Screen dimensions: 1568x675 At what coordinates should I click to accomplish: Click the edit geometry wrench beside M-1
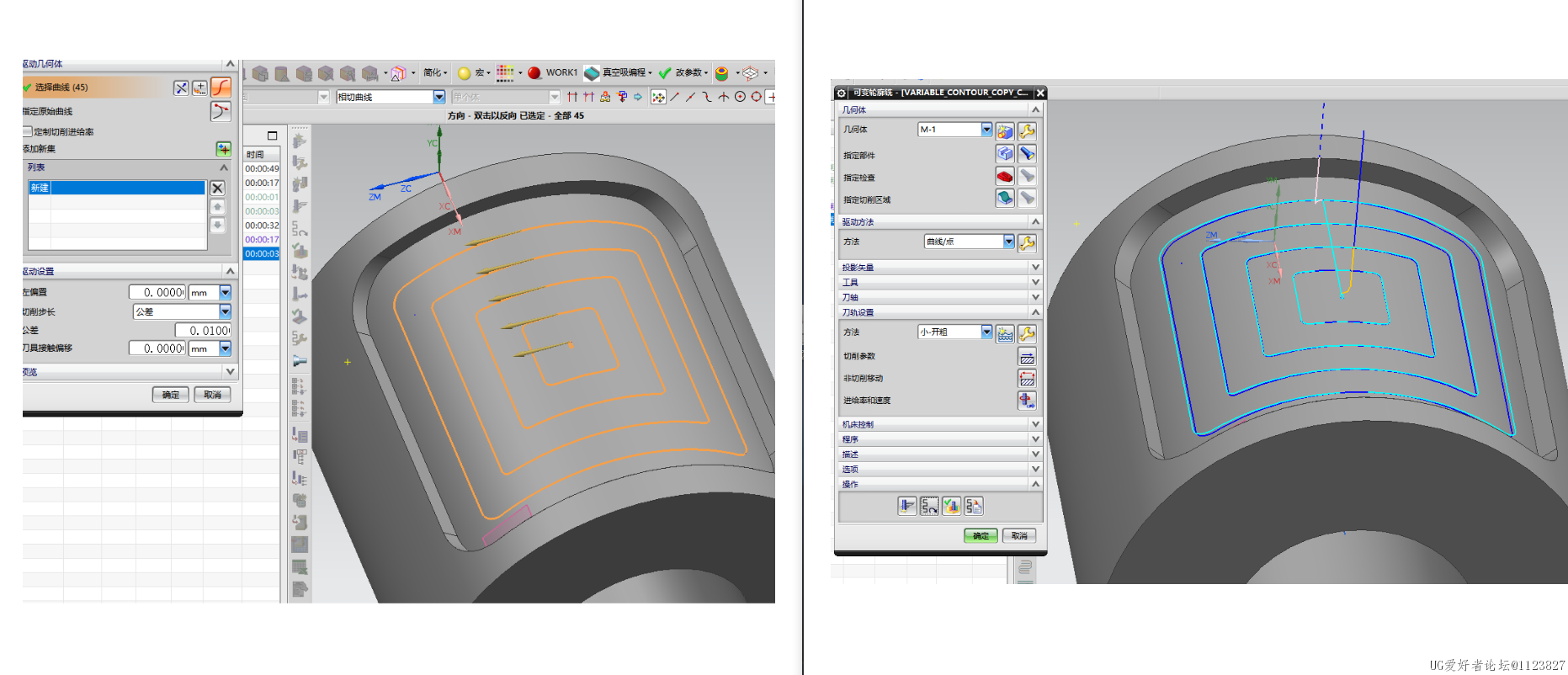coord(1027,131)
